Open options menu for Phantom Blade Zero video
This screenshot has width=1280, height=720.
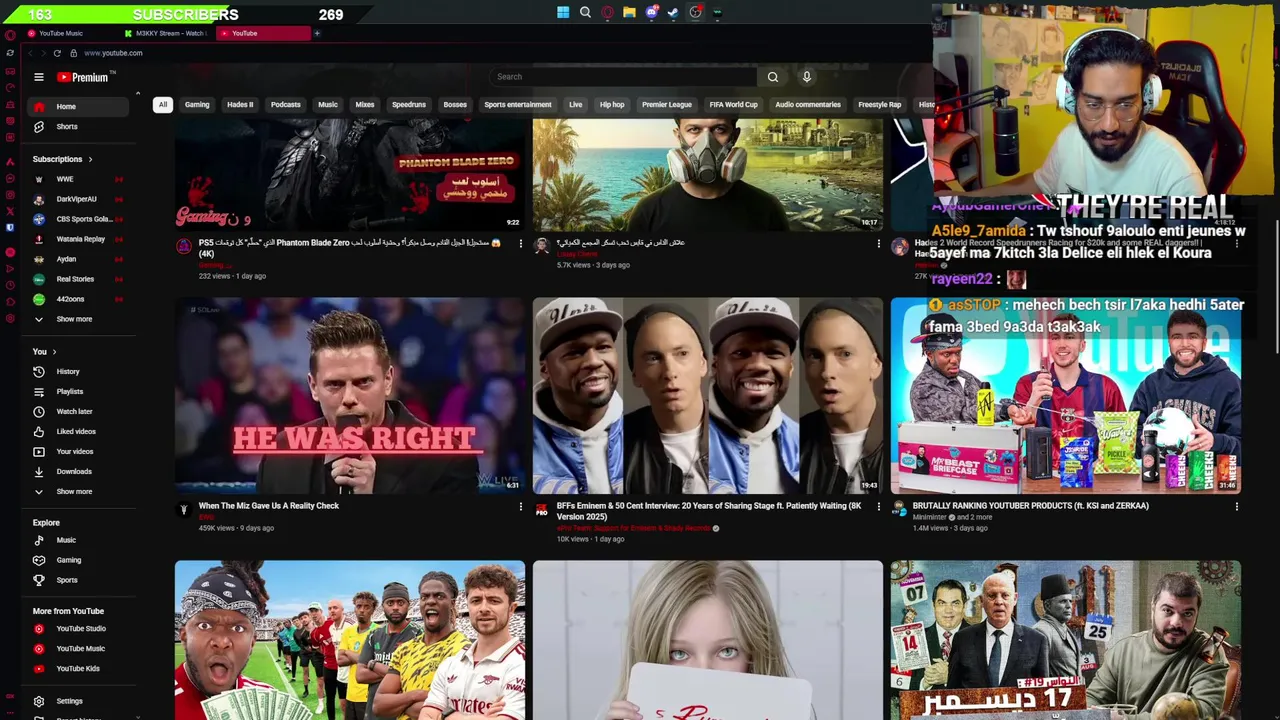(x=520, y=243)
